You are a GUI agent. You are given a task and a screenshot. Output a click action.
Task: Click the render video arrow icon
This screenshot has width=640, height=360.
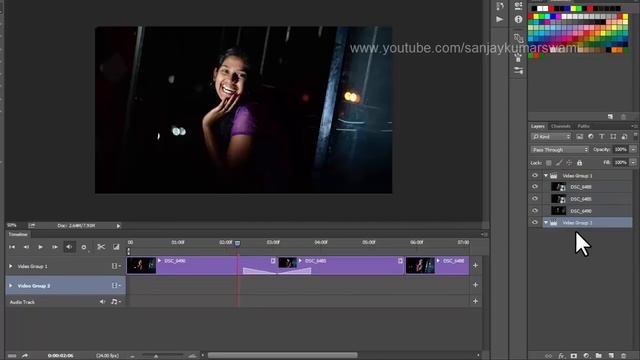click(x=25, y=356)
